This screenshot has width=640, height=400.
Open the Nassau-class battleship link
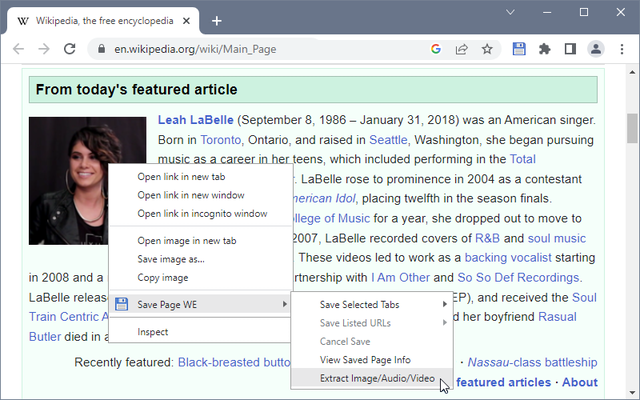pos(532,362)
